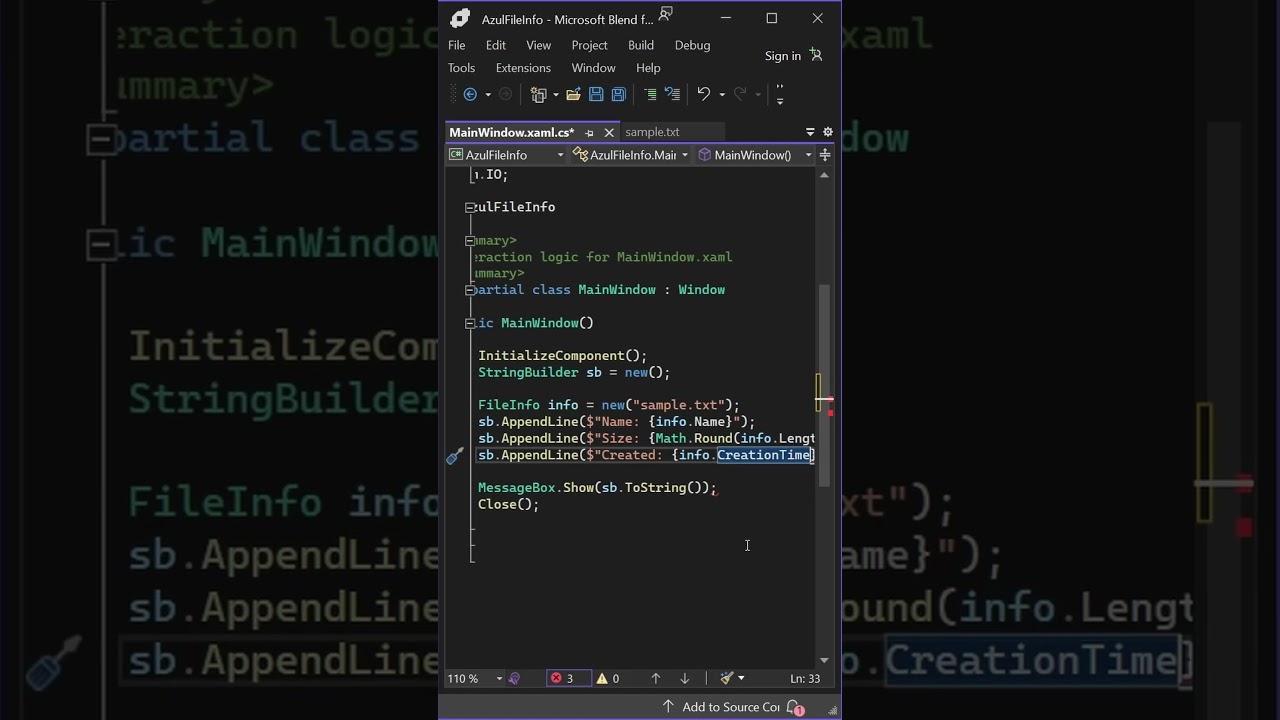Click the editor scroll-down arrow
Image resolution: width=1280 pixels, height=720 pixels.
click(x=824, y=660)
